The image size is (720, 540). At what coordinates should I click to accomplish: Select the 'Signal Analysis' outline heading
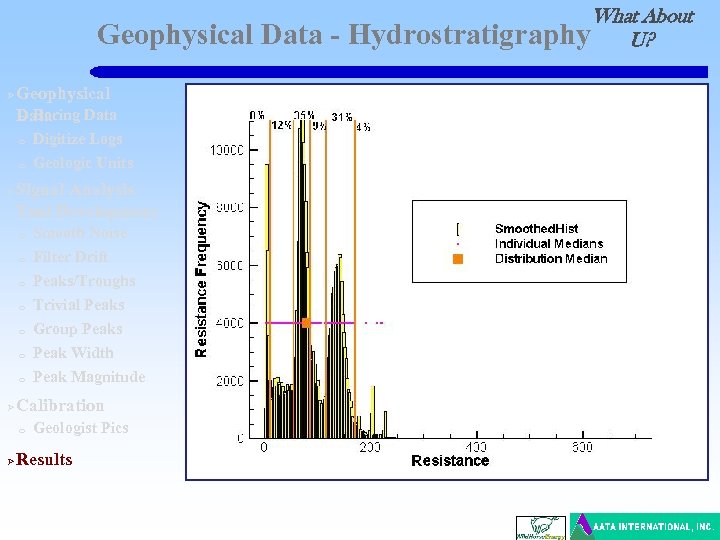point(75,189)
